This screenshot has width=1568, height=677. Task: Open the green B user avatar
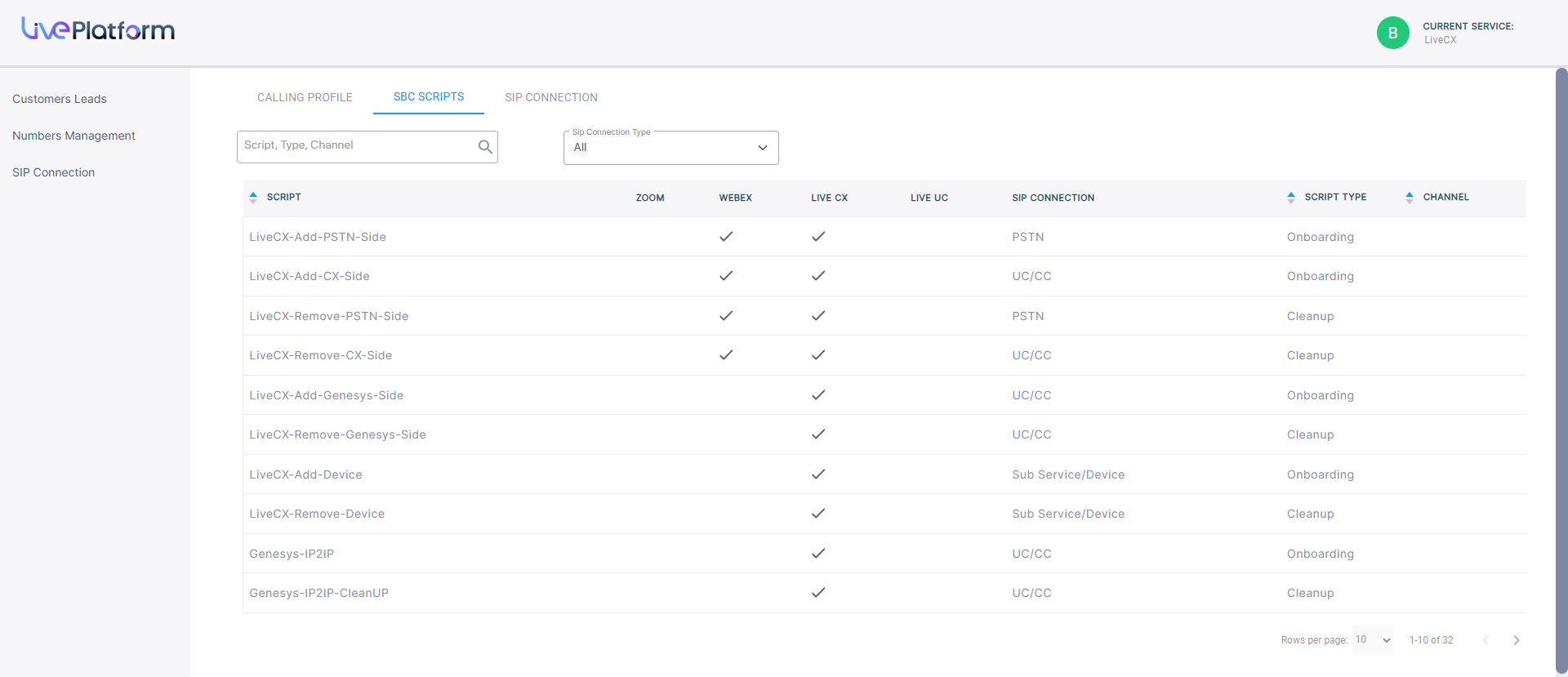[x=1392, y=33]
